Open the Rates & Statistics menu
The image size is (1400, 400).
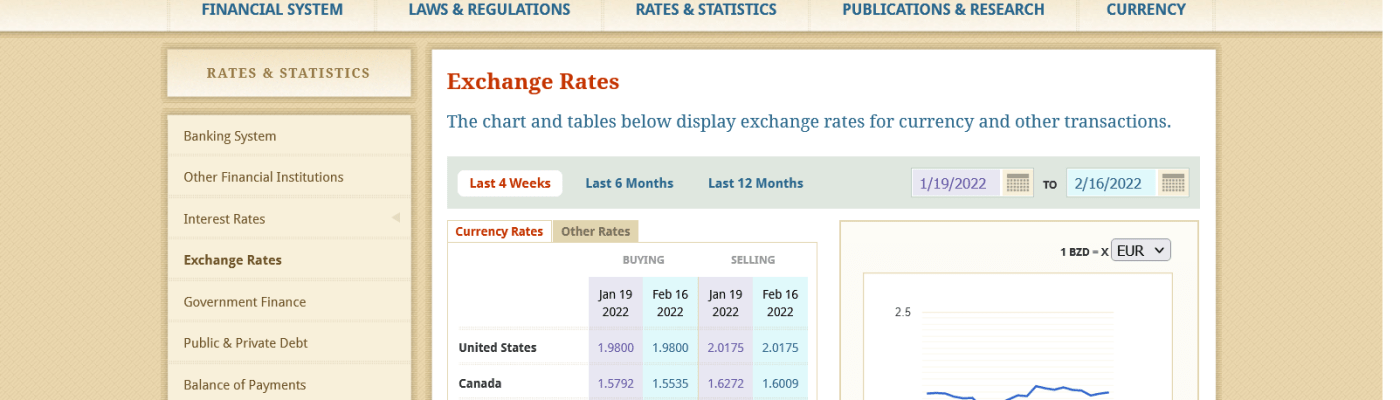click(705, 10)
